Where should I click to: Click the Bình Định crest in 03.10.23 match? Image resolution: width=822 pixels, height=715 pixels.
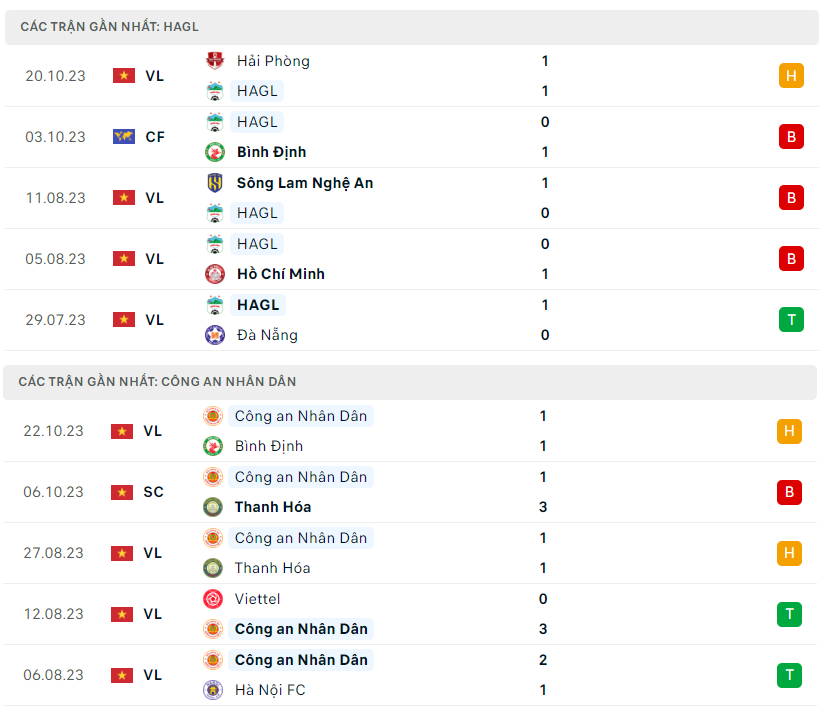point(215,152)
